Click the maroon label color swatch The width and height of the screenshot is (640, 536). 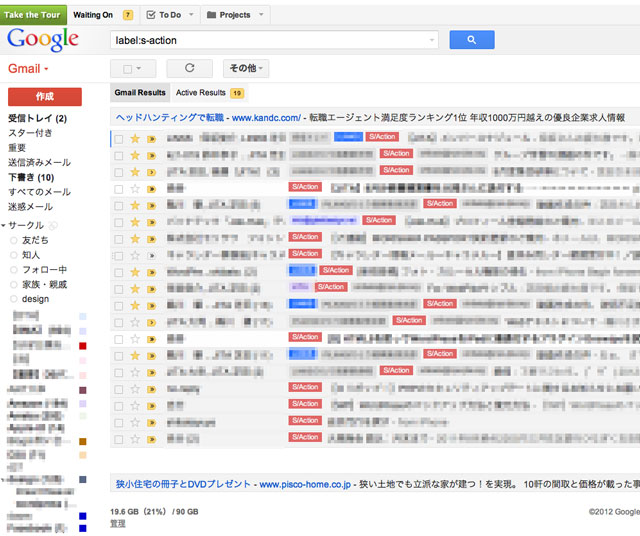coord(82,390)
